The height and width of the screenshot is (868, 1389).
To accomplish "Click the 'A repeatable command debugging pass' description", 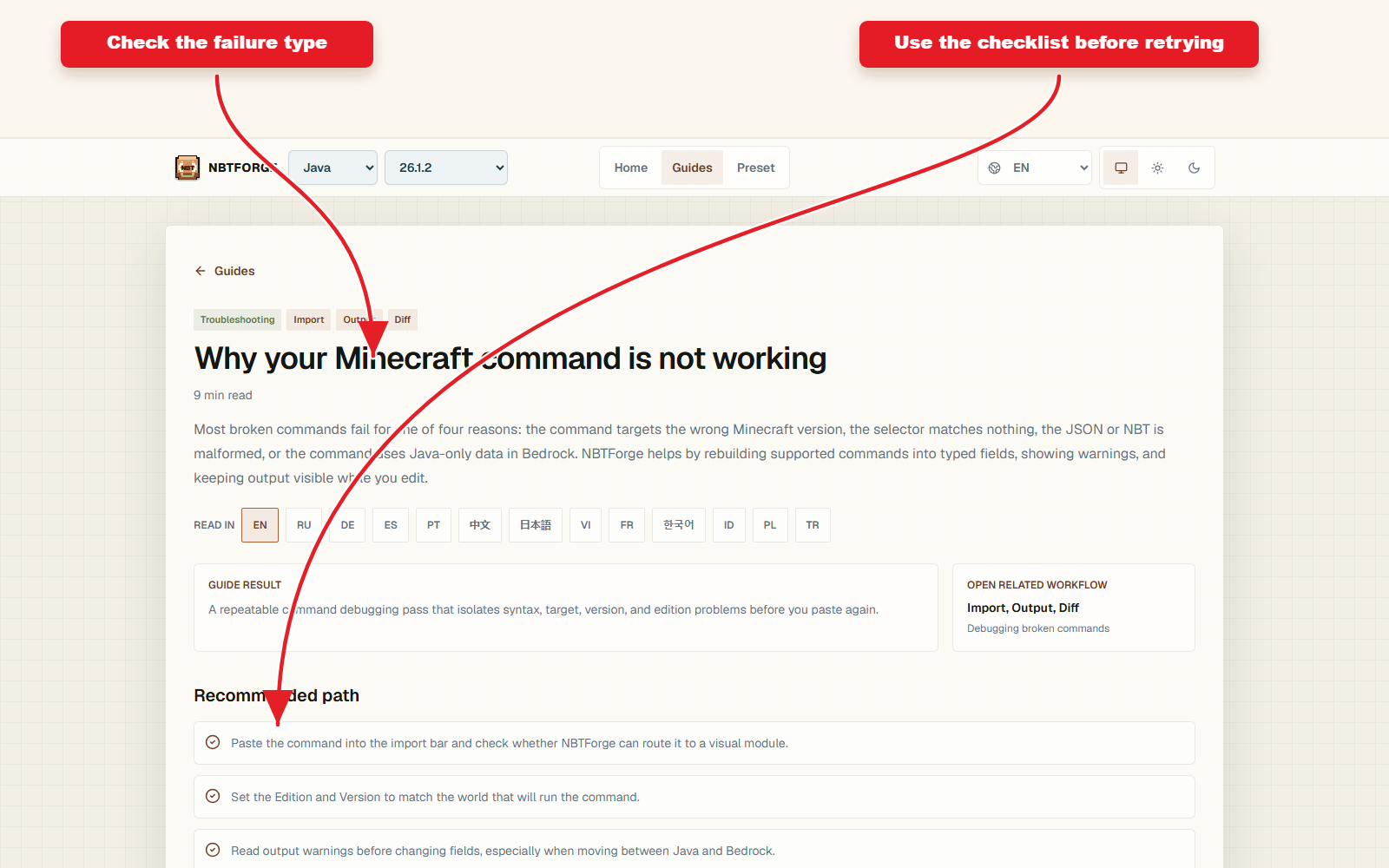I will 543,609.
